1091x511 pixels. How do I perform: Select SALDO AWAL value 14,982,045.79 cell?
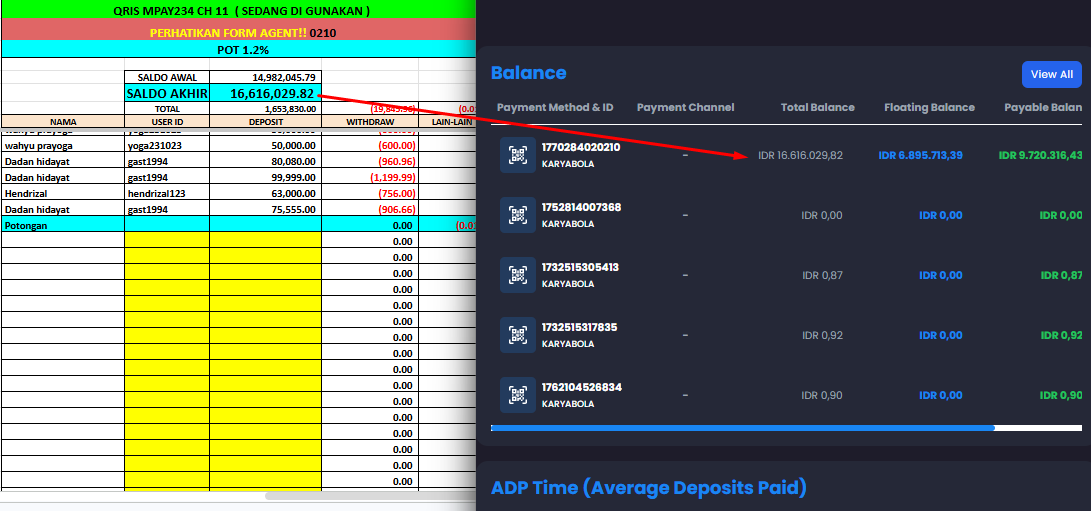coord(265,77)
